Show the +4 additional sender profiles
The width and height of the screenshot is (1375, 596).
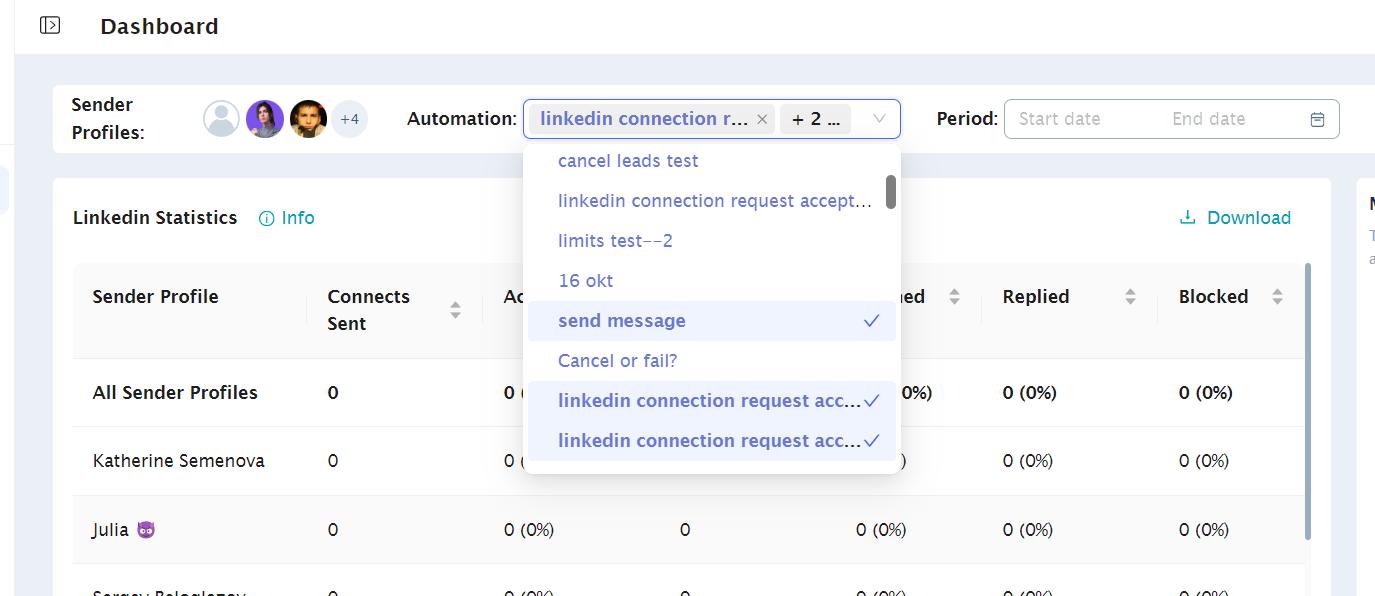(349, 119)
